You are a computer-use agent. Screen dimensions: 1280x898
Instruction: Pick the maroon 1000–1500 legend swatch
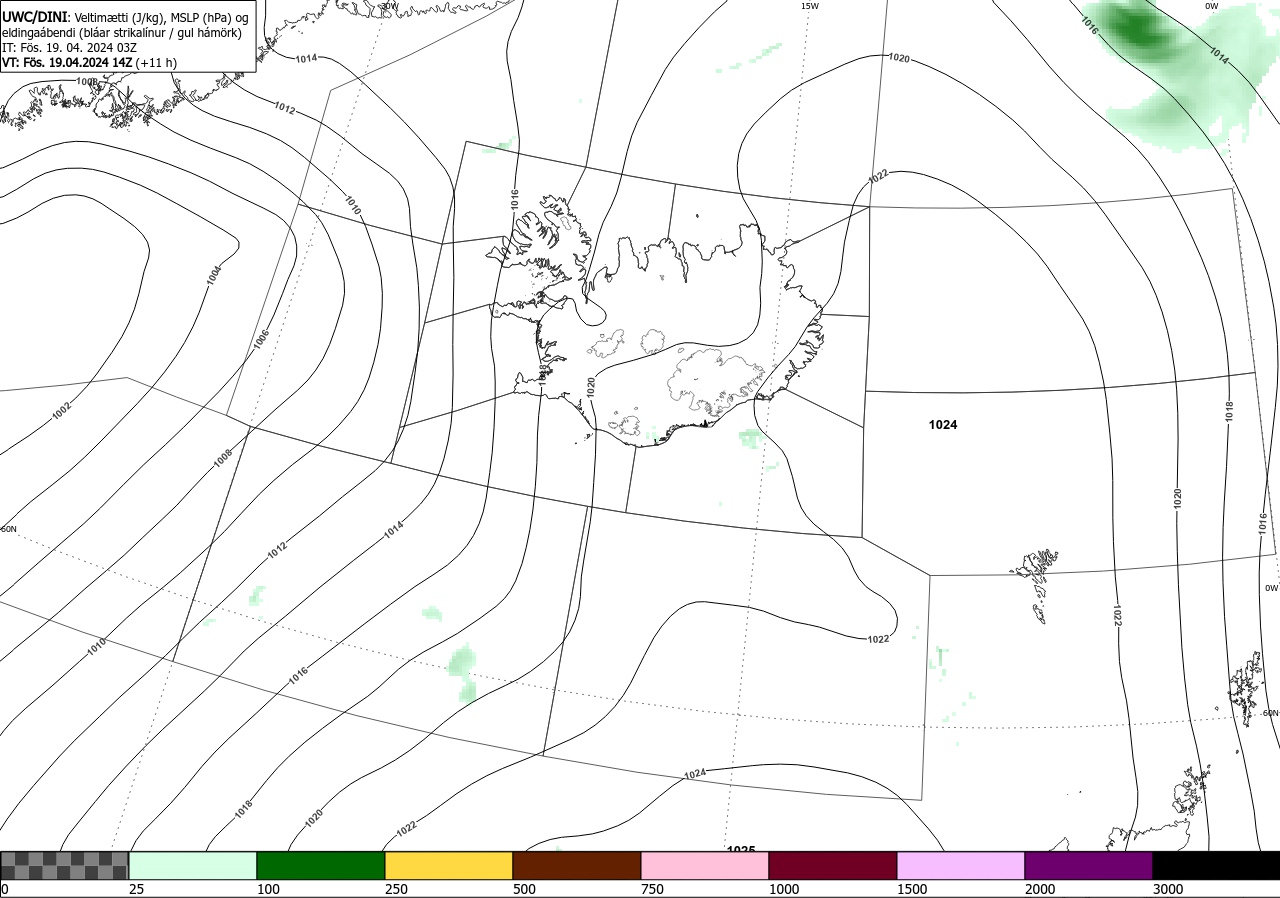pyautogui.click(x=833, y=865)
